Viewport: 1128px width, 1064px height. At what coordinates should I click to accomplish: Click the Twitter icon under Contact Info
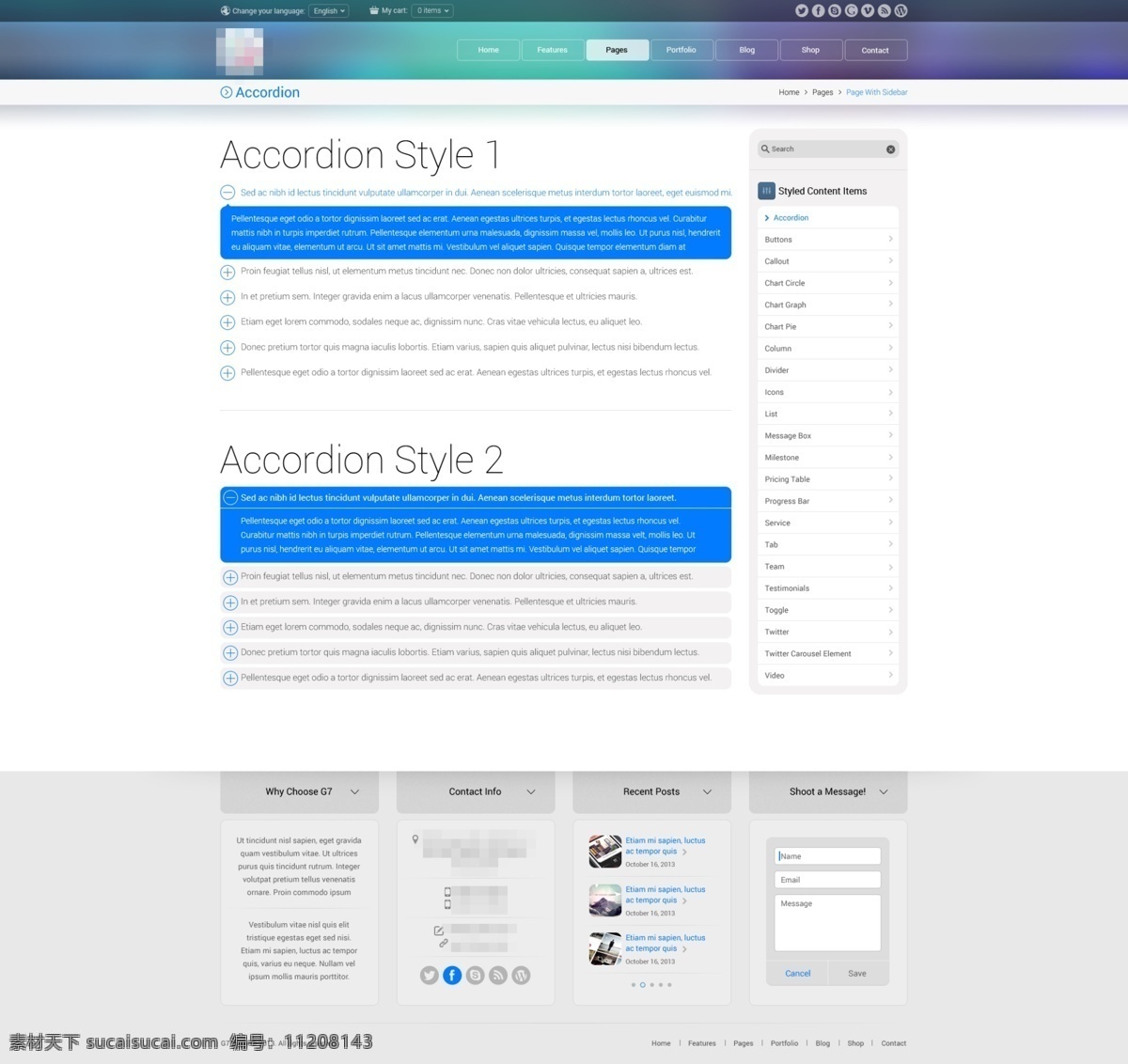click(430, 976)
